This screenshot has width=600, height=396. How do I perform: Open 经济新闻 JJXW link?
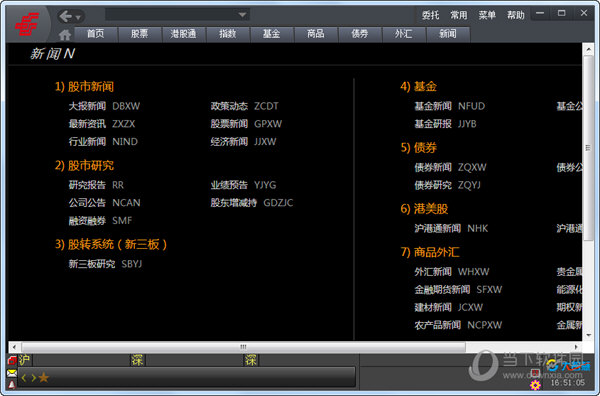click(x=243, y=142)
